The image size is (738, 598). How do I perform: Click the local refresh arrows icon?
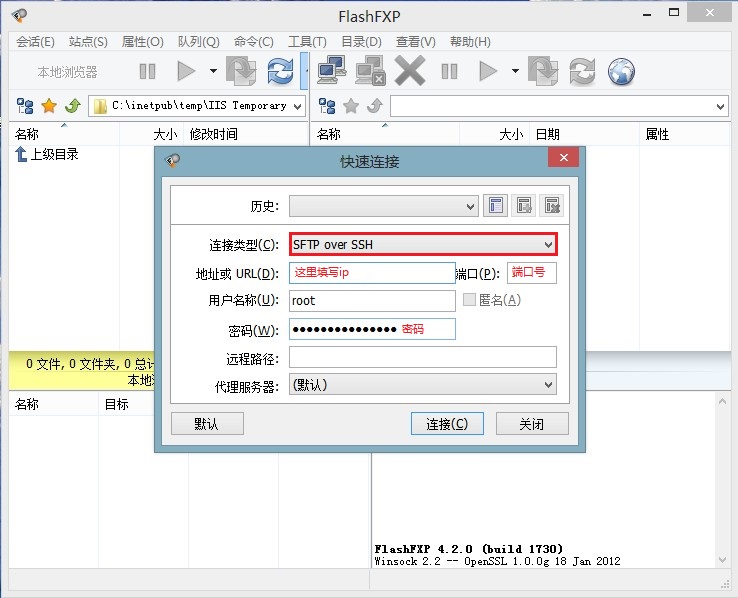click(279, 71)
